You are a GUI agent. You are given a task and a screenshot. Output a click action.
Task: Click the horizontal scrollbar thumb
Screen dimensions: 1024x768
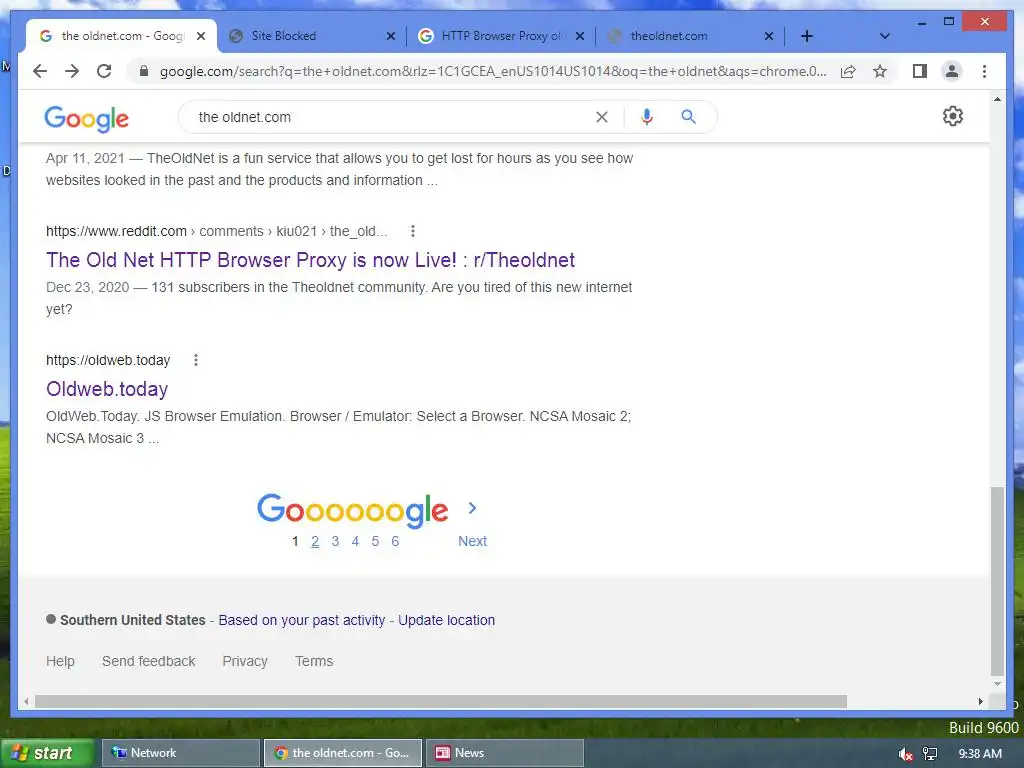(441, 701)
